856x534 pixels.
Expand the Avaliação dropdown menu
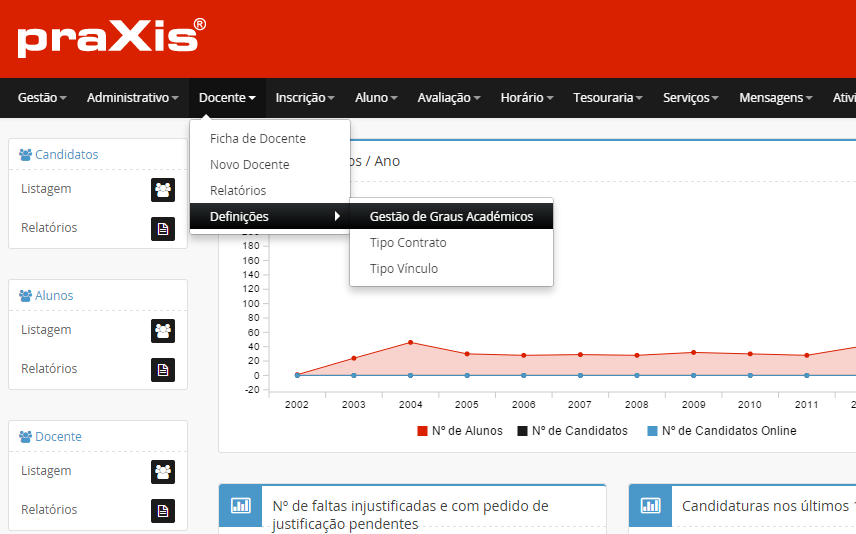[449, 98]
